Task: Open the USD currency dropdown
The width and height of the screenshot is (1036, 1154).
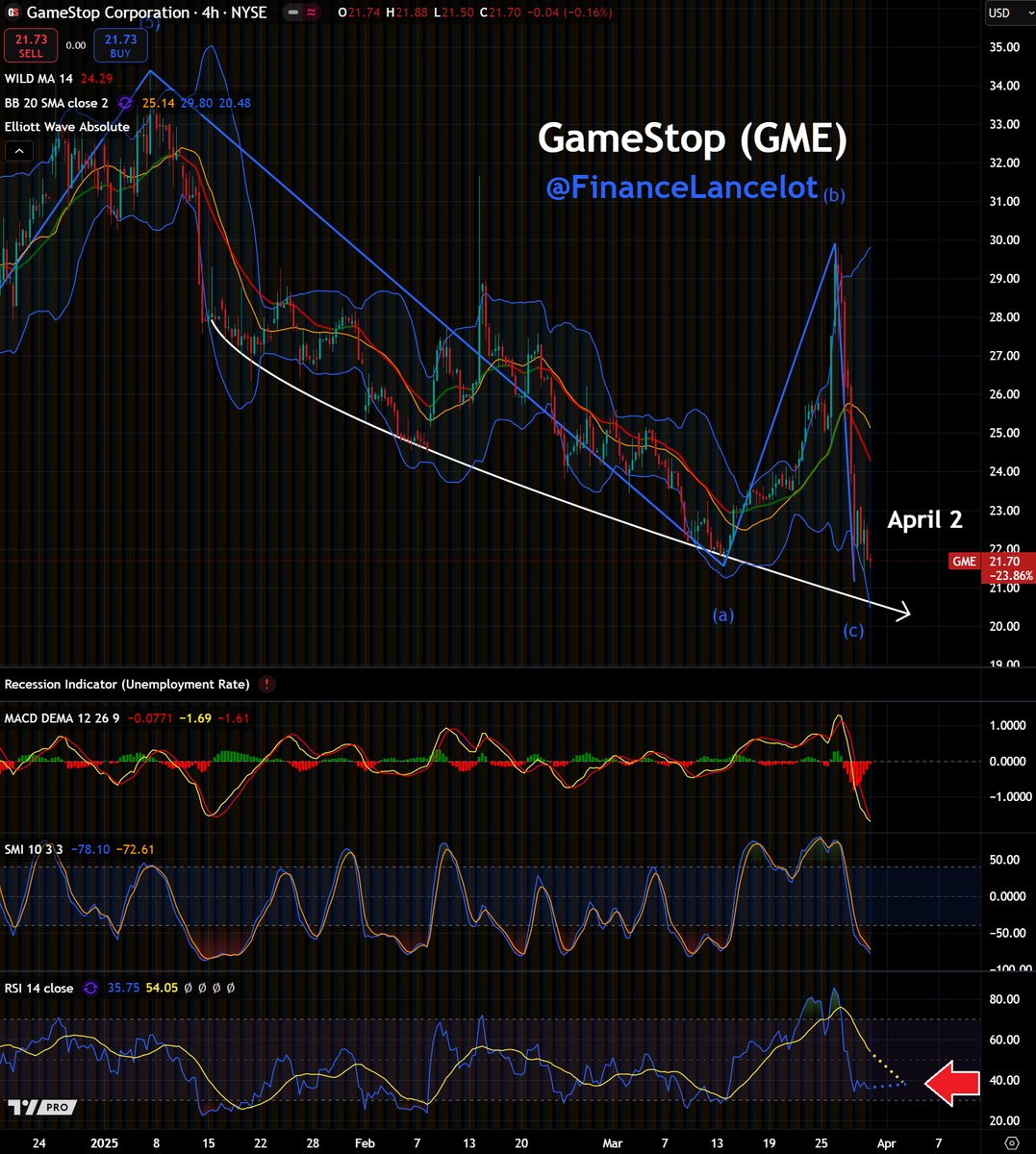Action: pyautogui.click(x=1010, y=13)
